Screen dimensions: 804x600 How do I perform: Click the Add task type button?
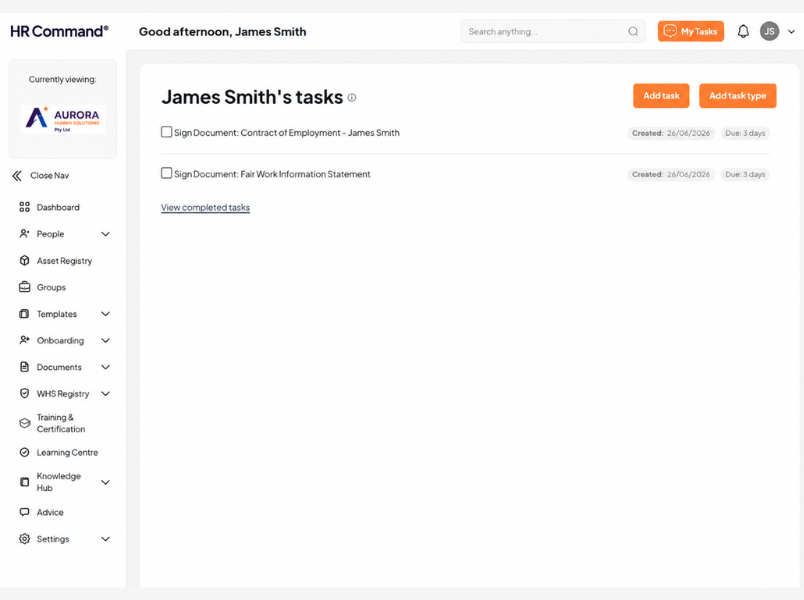[737, 96]
